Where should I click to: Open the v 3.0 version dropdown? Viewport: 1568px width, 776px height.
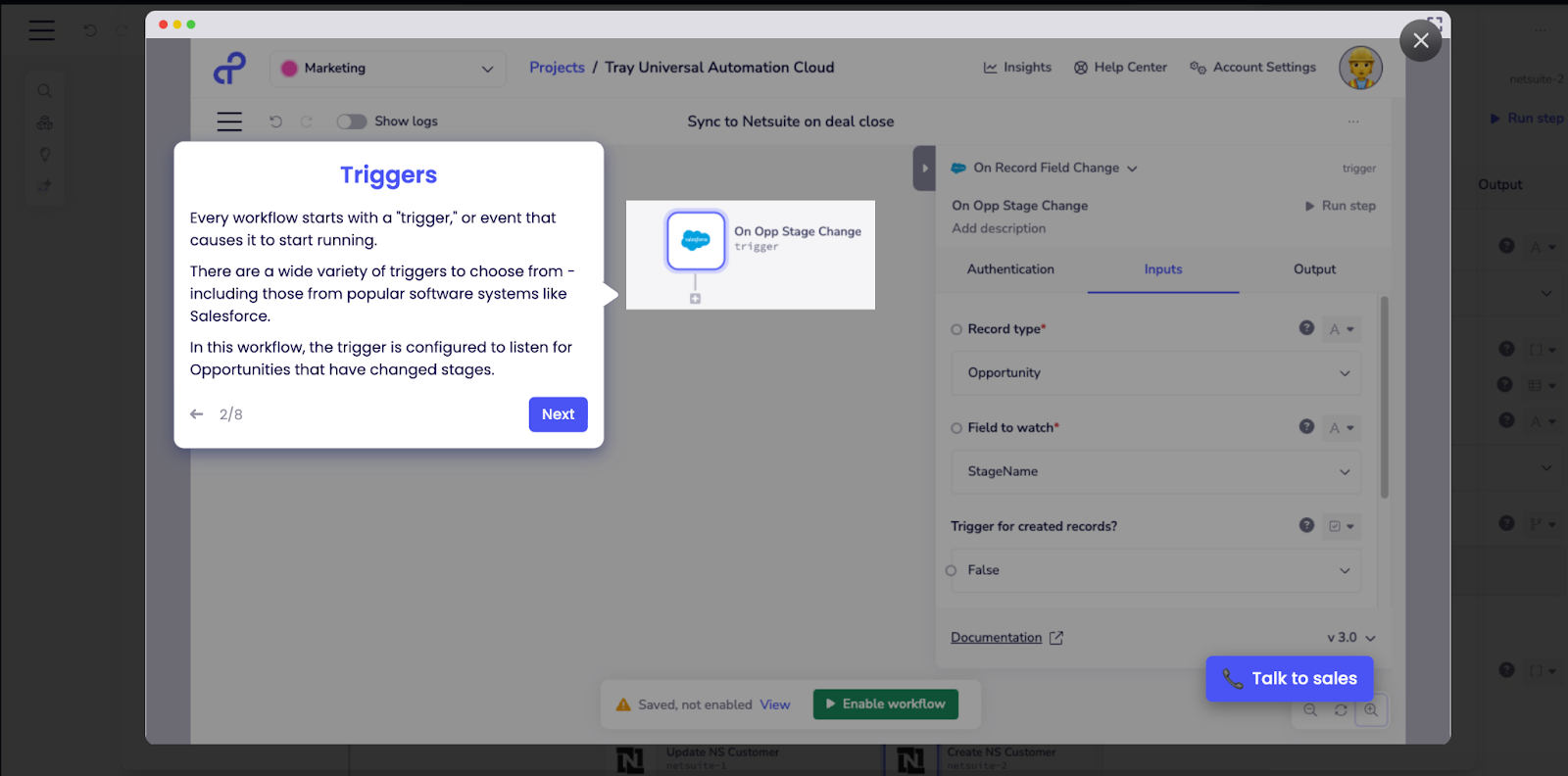coord(1351,638)
